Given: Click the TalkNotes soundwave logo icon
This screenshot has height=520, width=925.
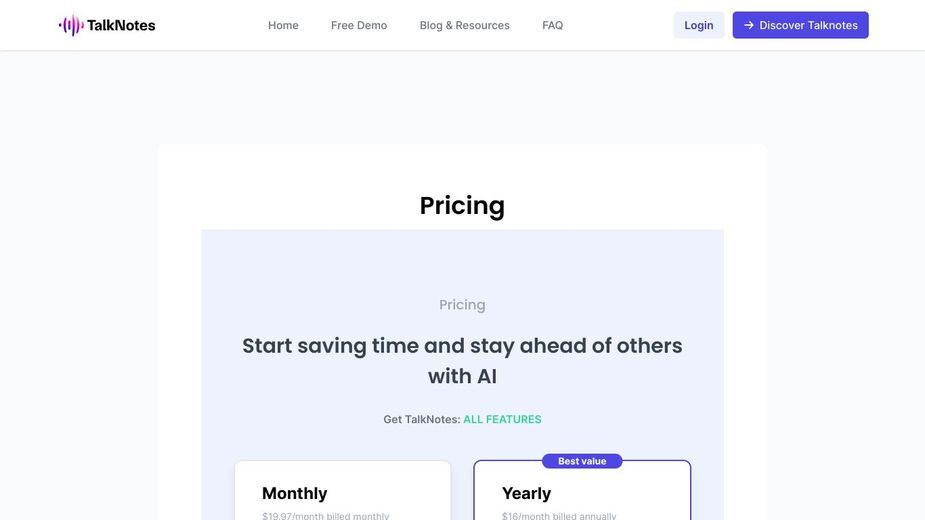Looking at the screenshot, I should pyautogui.click(x=71, y=25).
